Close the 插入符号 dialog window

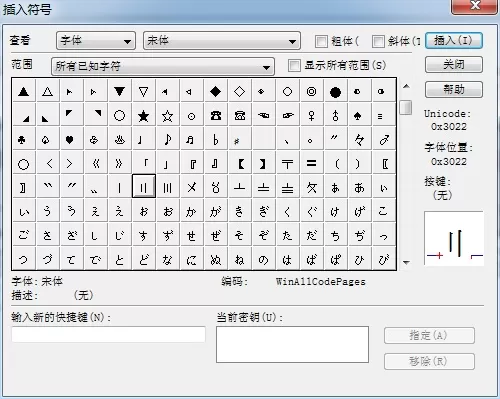pyautogui.click(x=474, y=6)
